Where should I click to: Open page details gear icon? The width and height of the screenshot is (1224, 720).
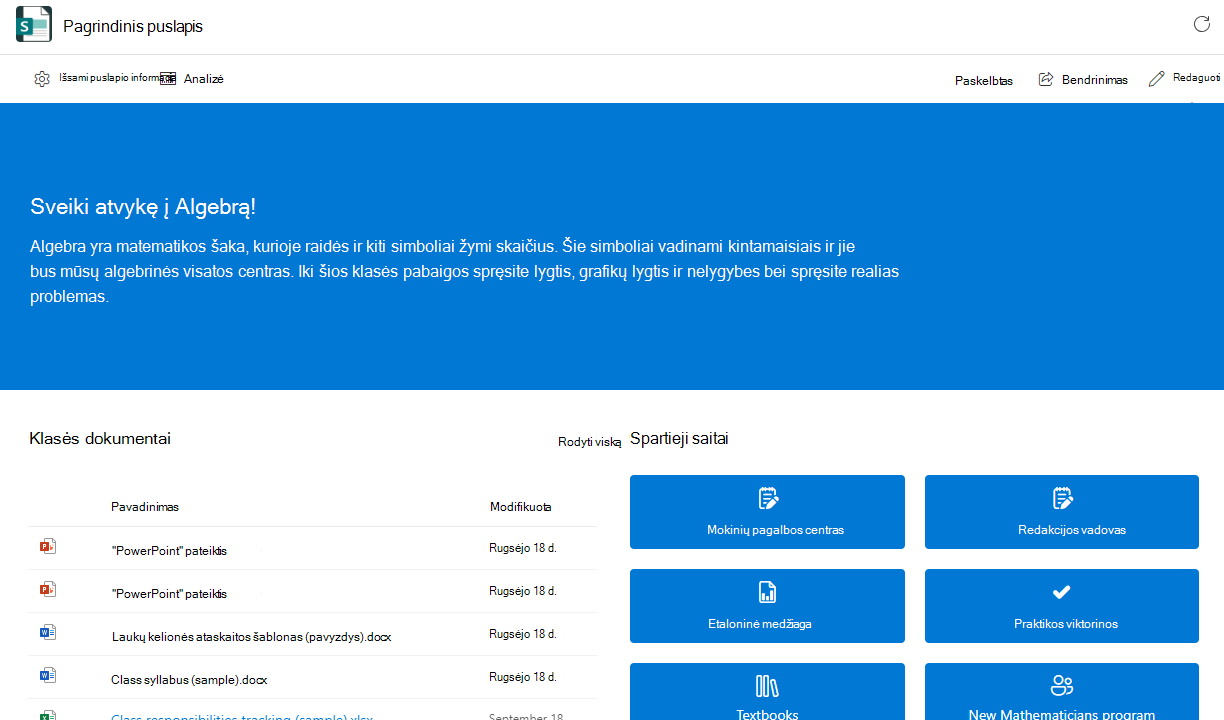pyautogui.click(x=42, y=79)
